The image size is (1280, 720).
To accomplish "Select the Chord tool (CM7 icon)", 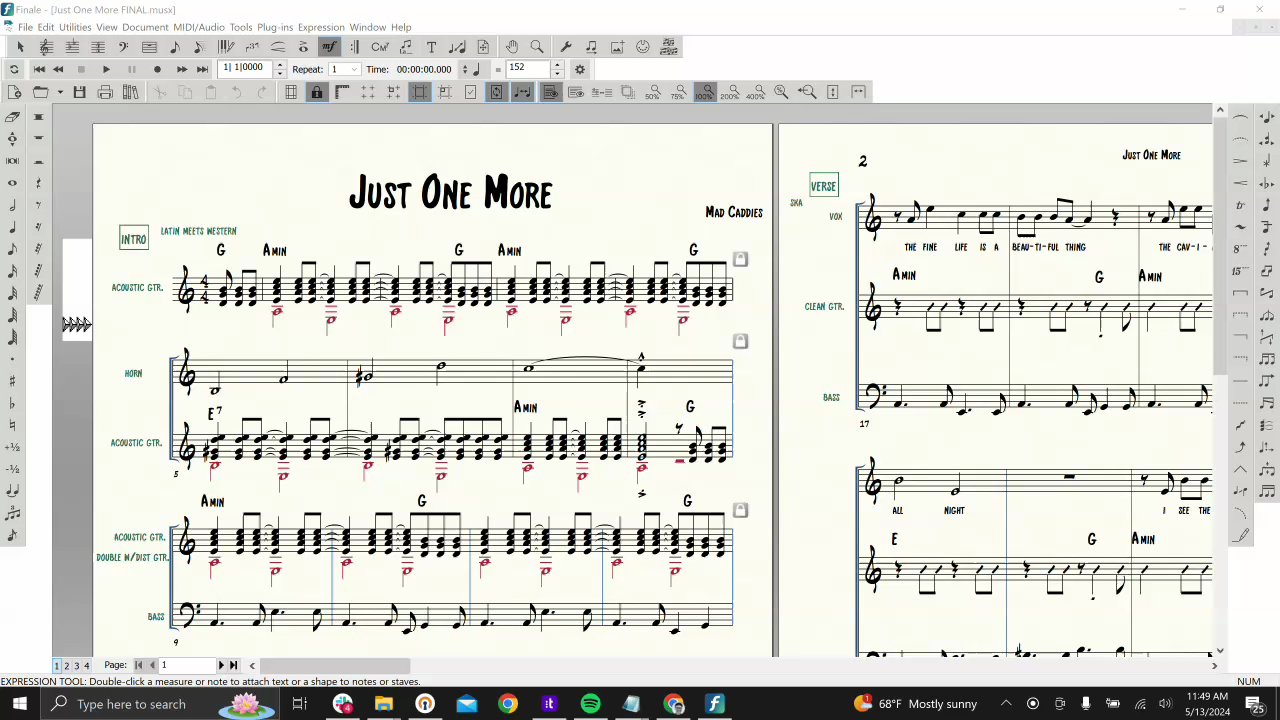I will coord(380,47).
